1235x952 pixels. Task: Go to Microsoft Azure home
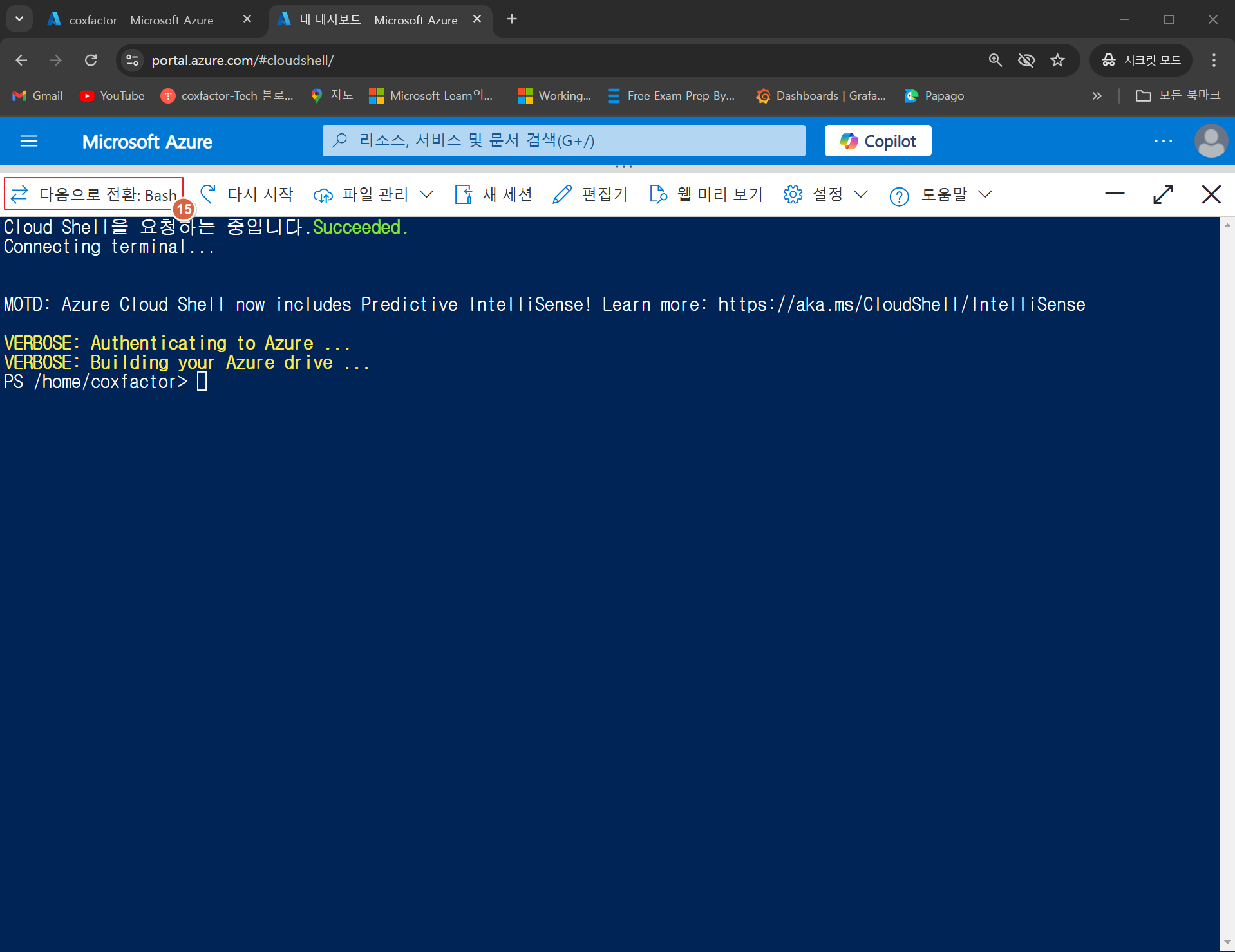tap(147, 142)
